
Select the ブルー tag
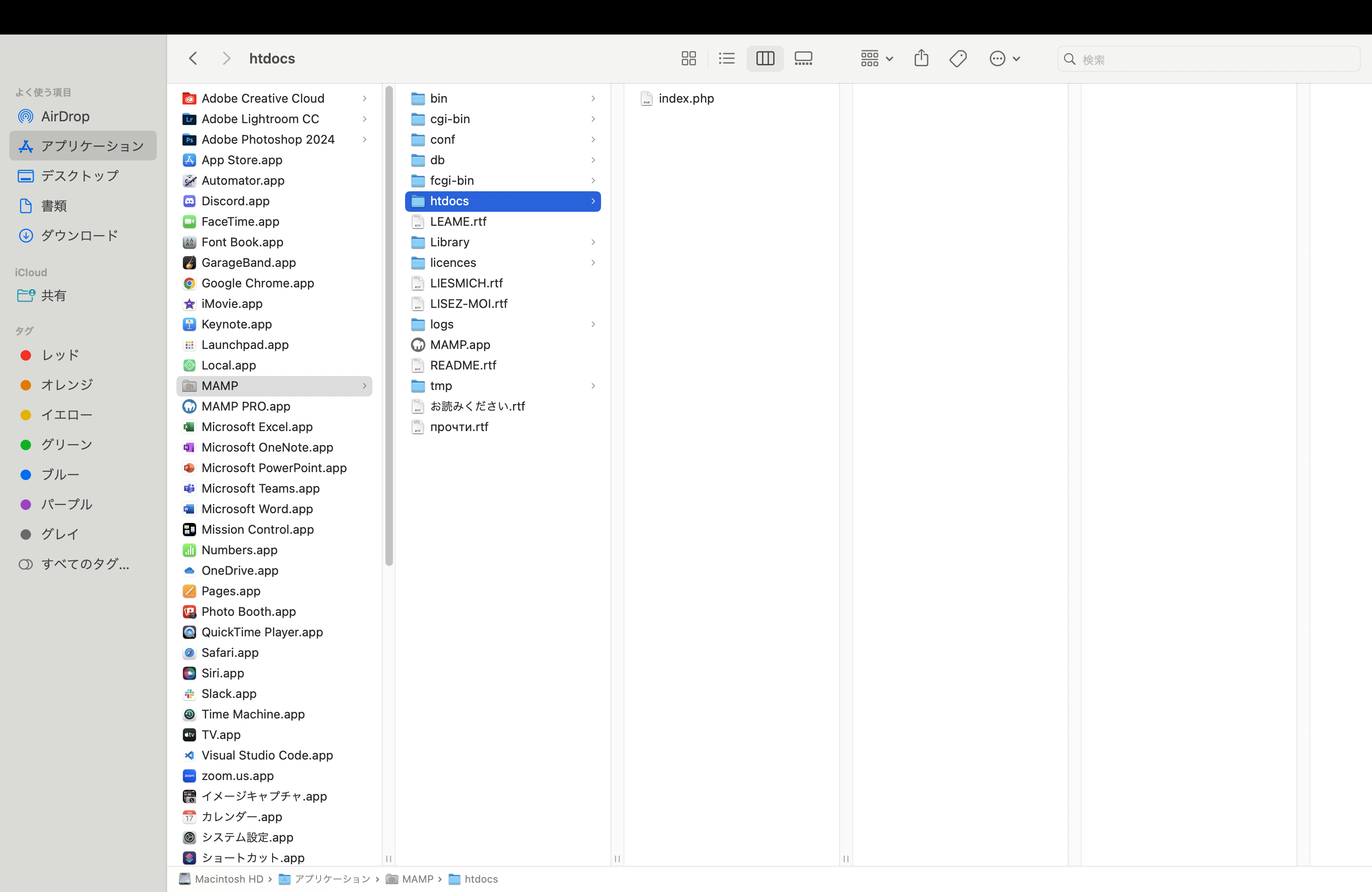[83, 475]
